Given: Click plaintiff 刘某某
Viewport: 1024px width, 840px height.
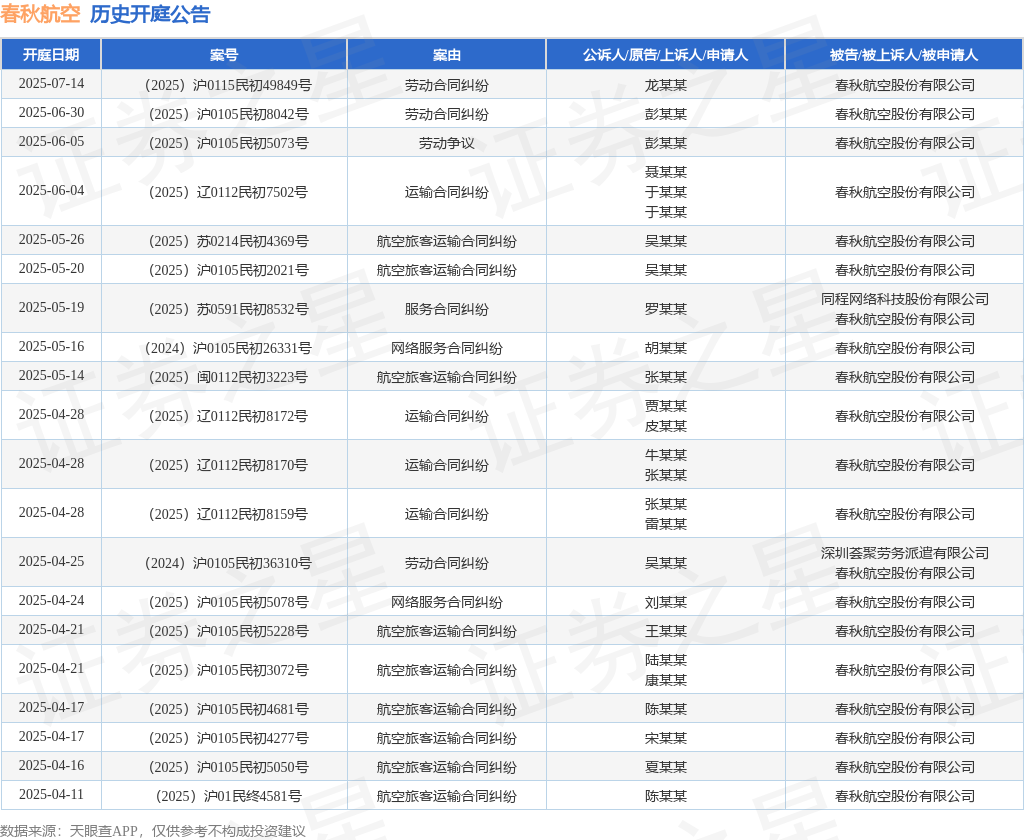Looking at the screenshot, I should [x=665, y=602].
